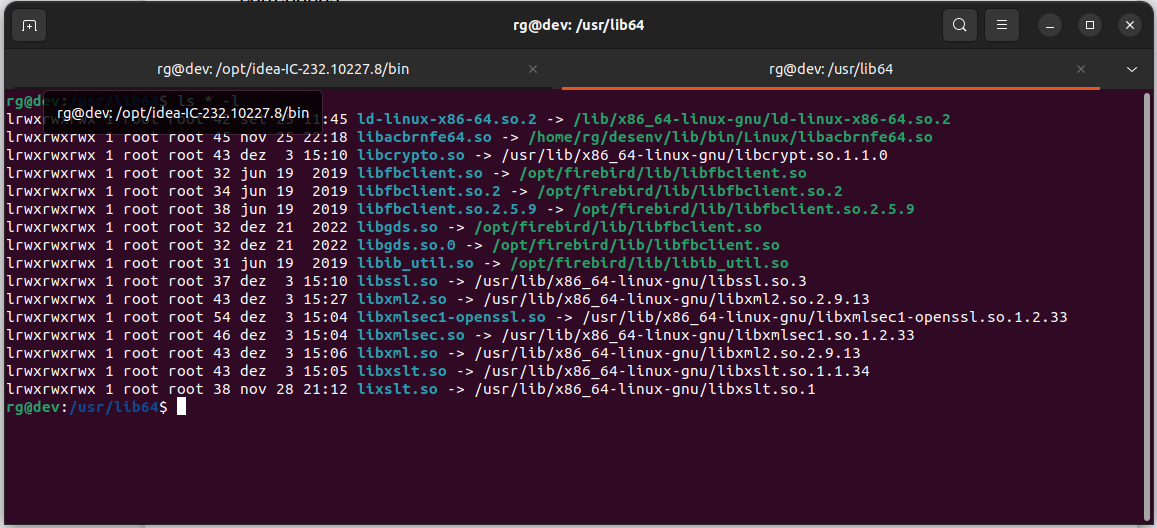
Task: Click the window title rg@dev: /usr/lib64
Action: [x=578, y=26]
